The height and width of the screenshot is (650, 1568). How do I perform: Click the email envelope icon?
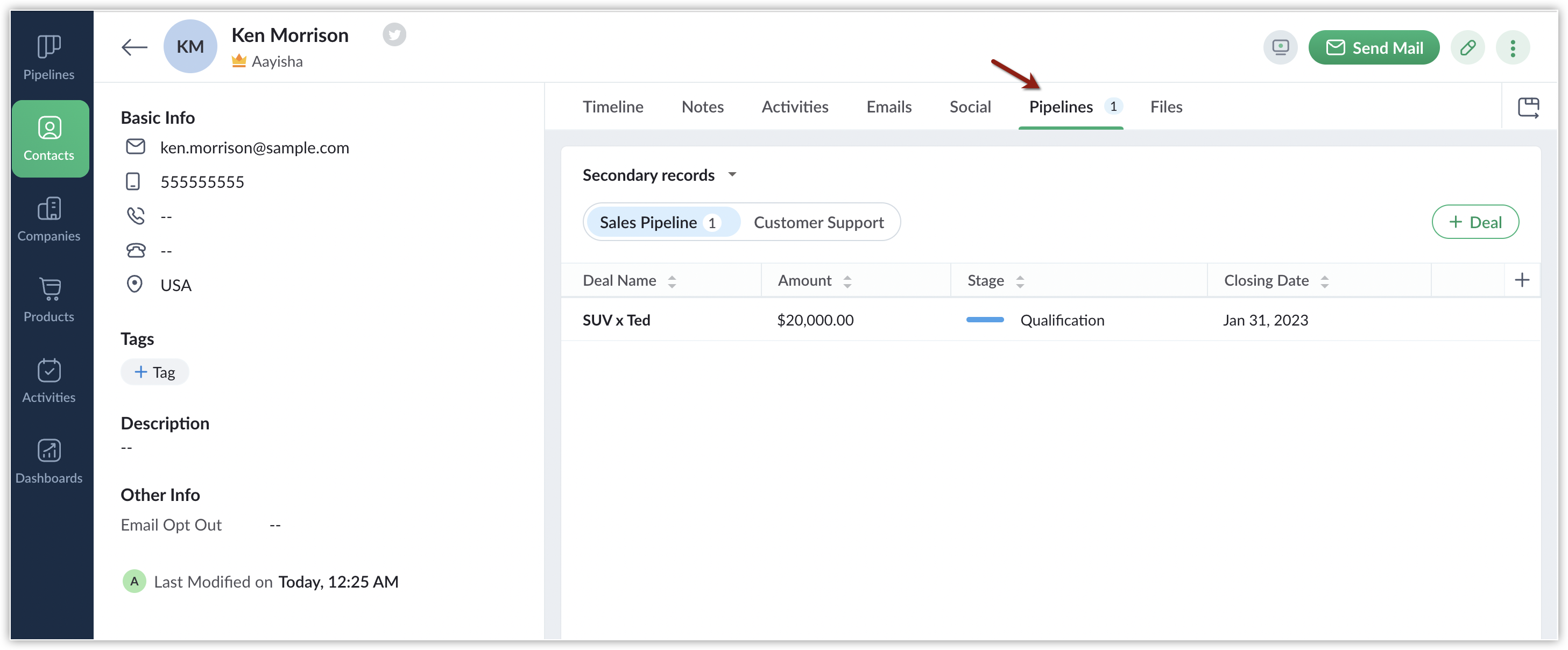pyautogui.click(x=135, y=147)
